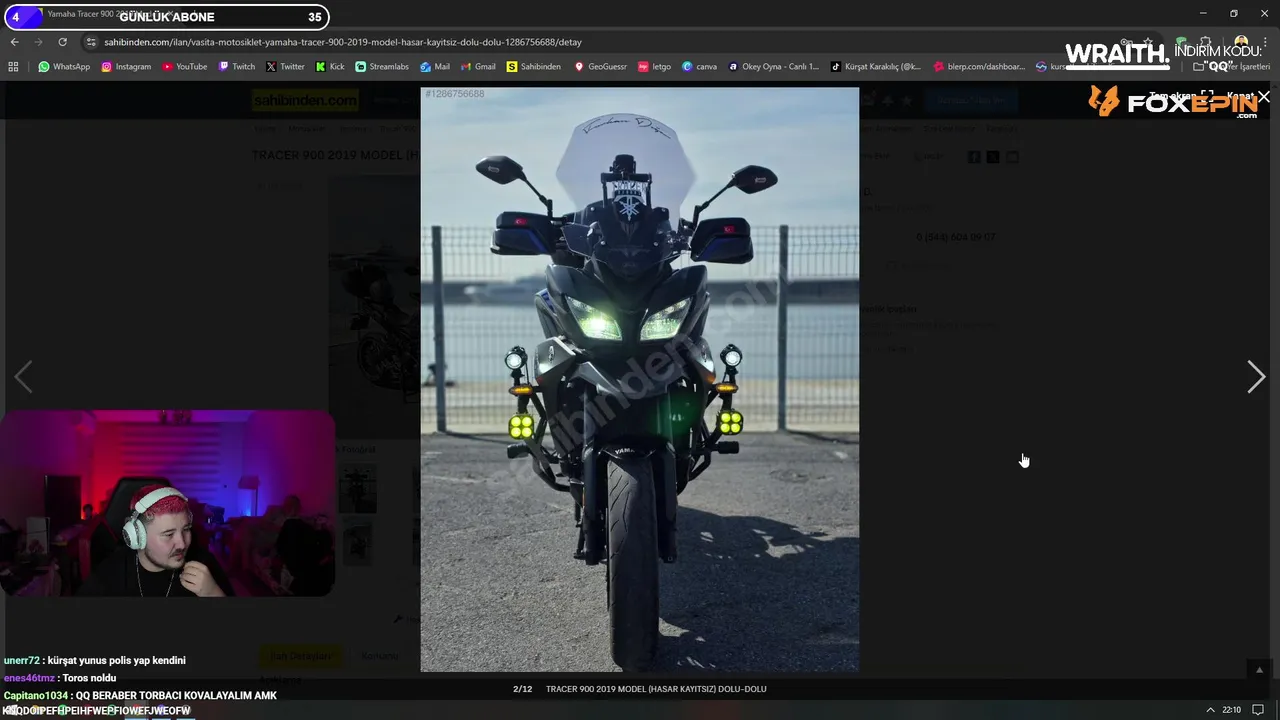Open the site information icon in the address bar
1280x720 pixels.
[91, 42]
